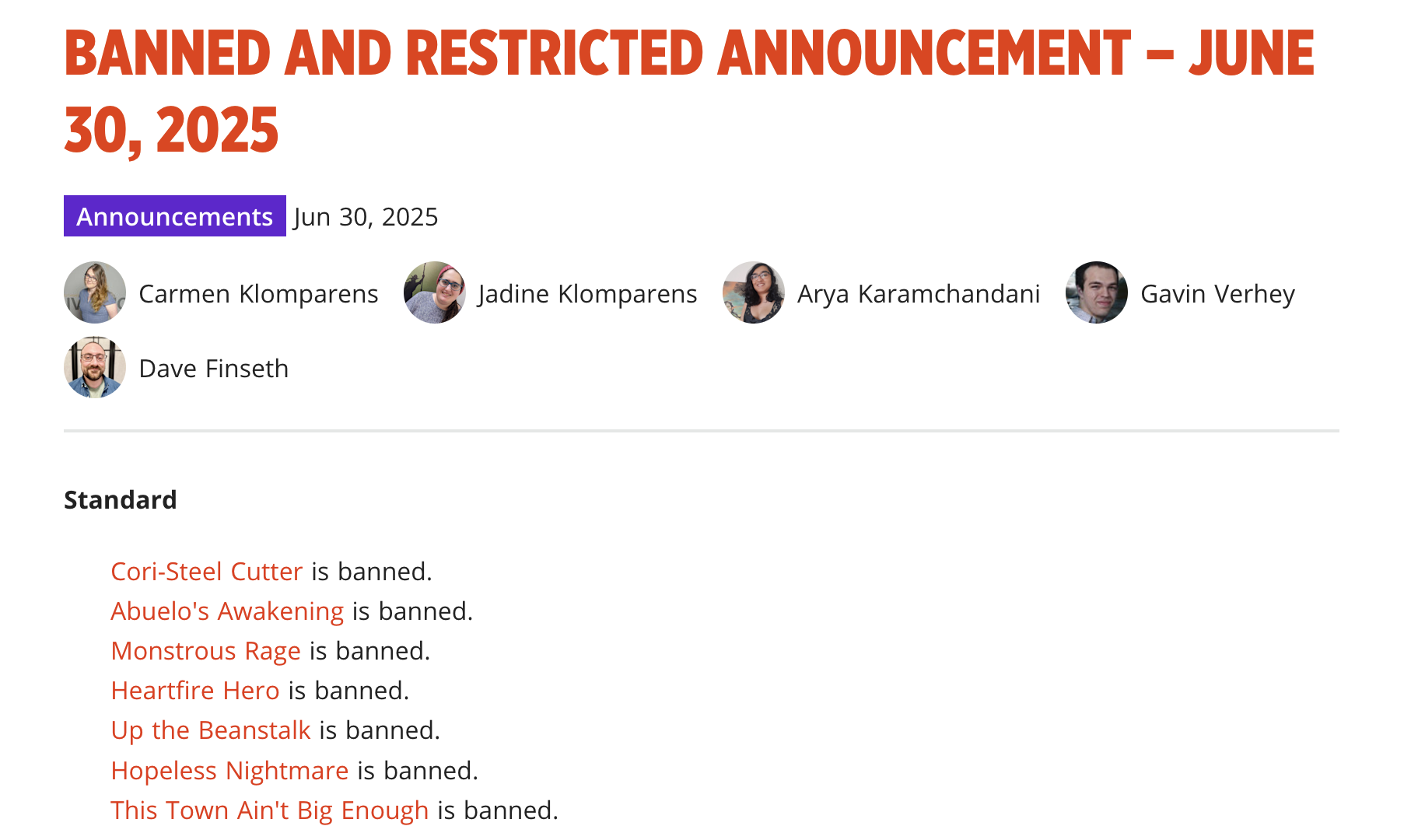Click Jadine Klomparens' profile picture
Screen dimensions: 1411x840
435,292
